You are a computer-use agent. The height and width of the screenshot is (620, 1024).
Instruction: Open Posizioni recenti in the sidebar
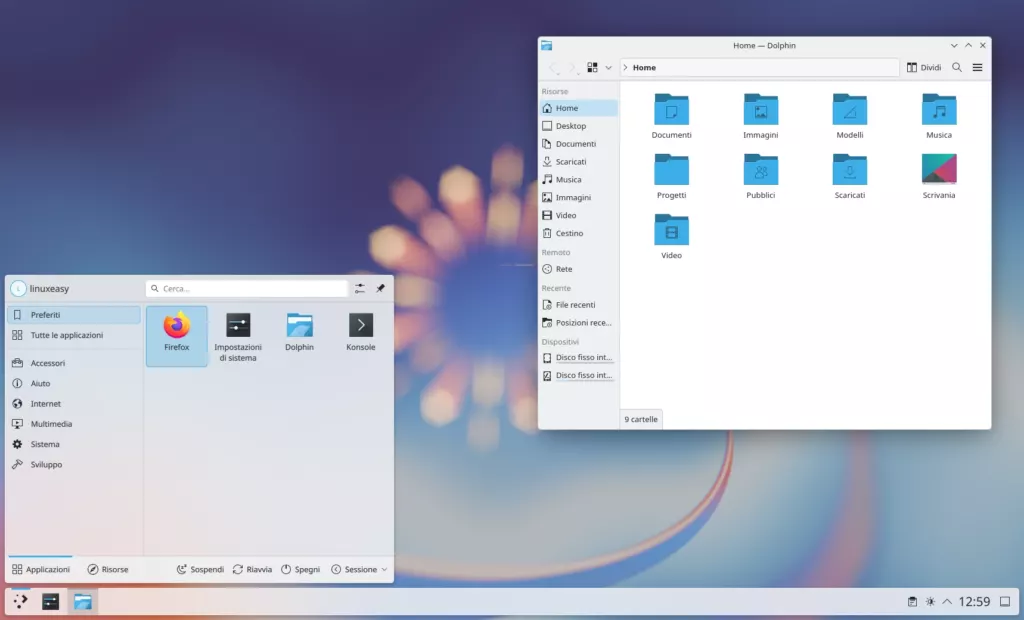coord(579,322)
